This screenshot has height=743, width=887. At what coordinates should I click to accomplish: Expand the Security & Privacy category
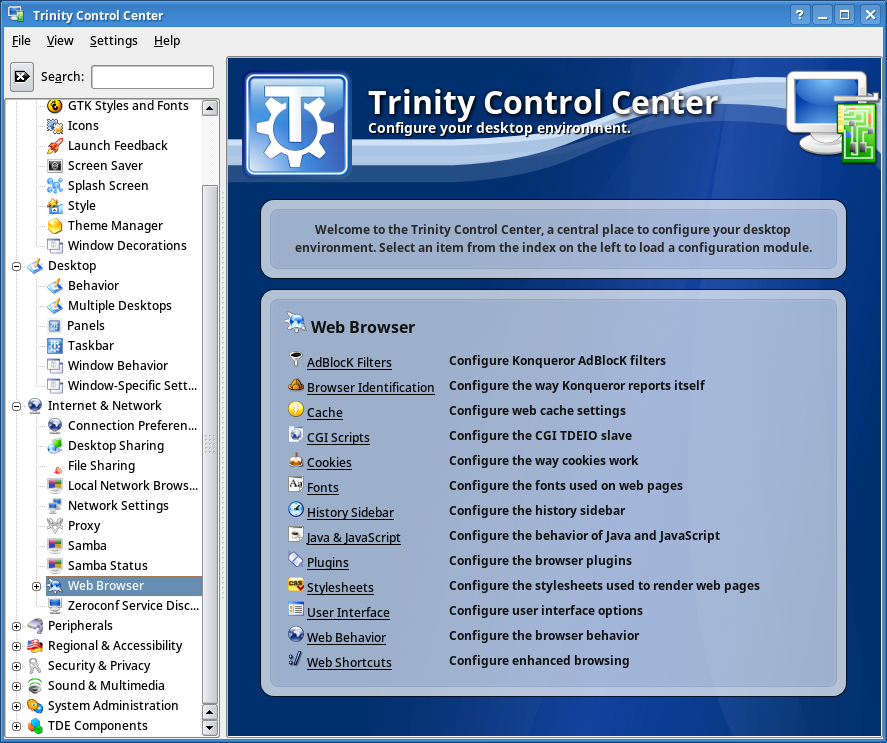pyautogui.click(x=16, y=666)
